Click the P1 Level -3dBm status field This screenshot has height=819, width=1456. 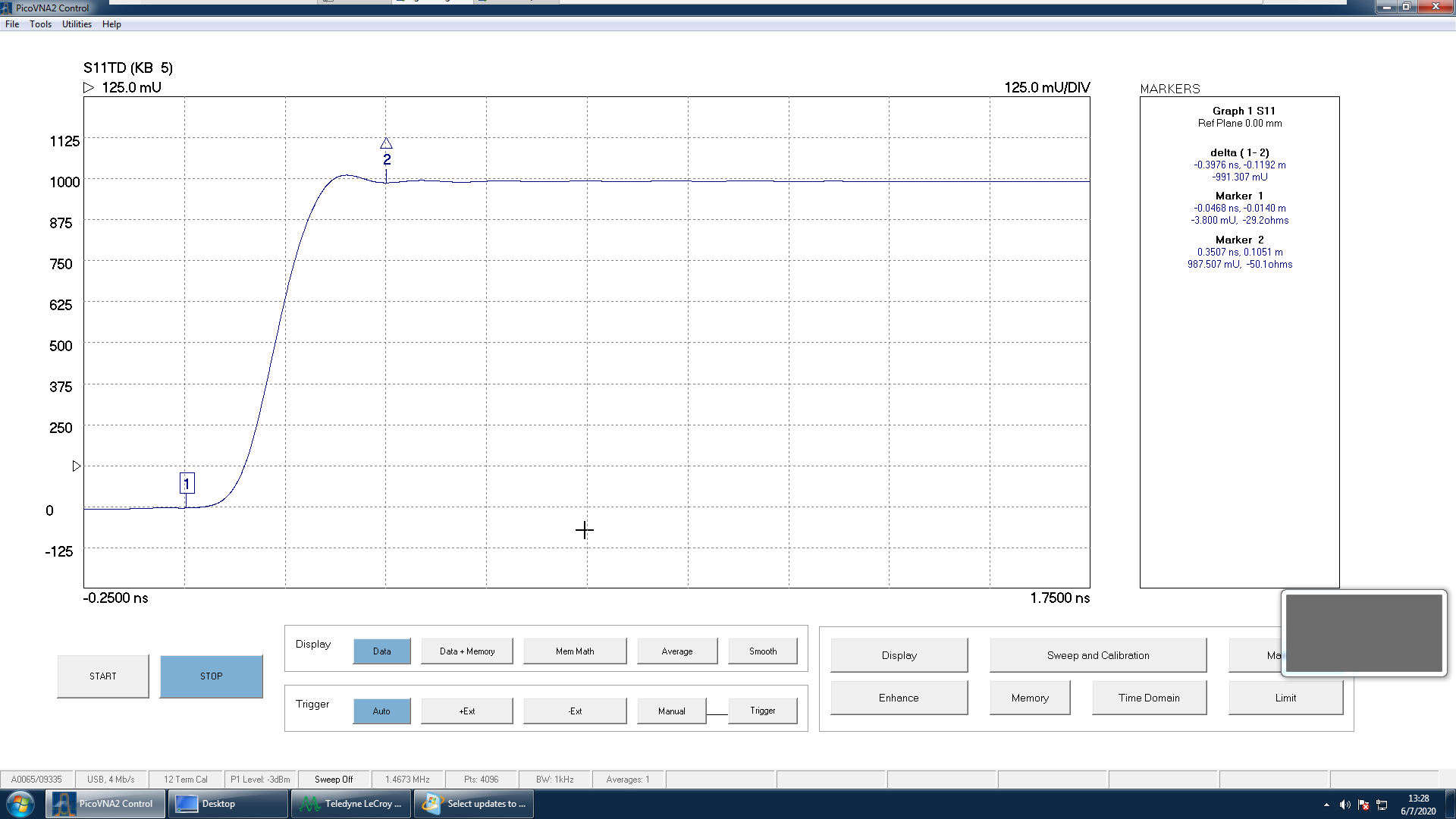coord(260,780)
